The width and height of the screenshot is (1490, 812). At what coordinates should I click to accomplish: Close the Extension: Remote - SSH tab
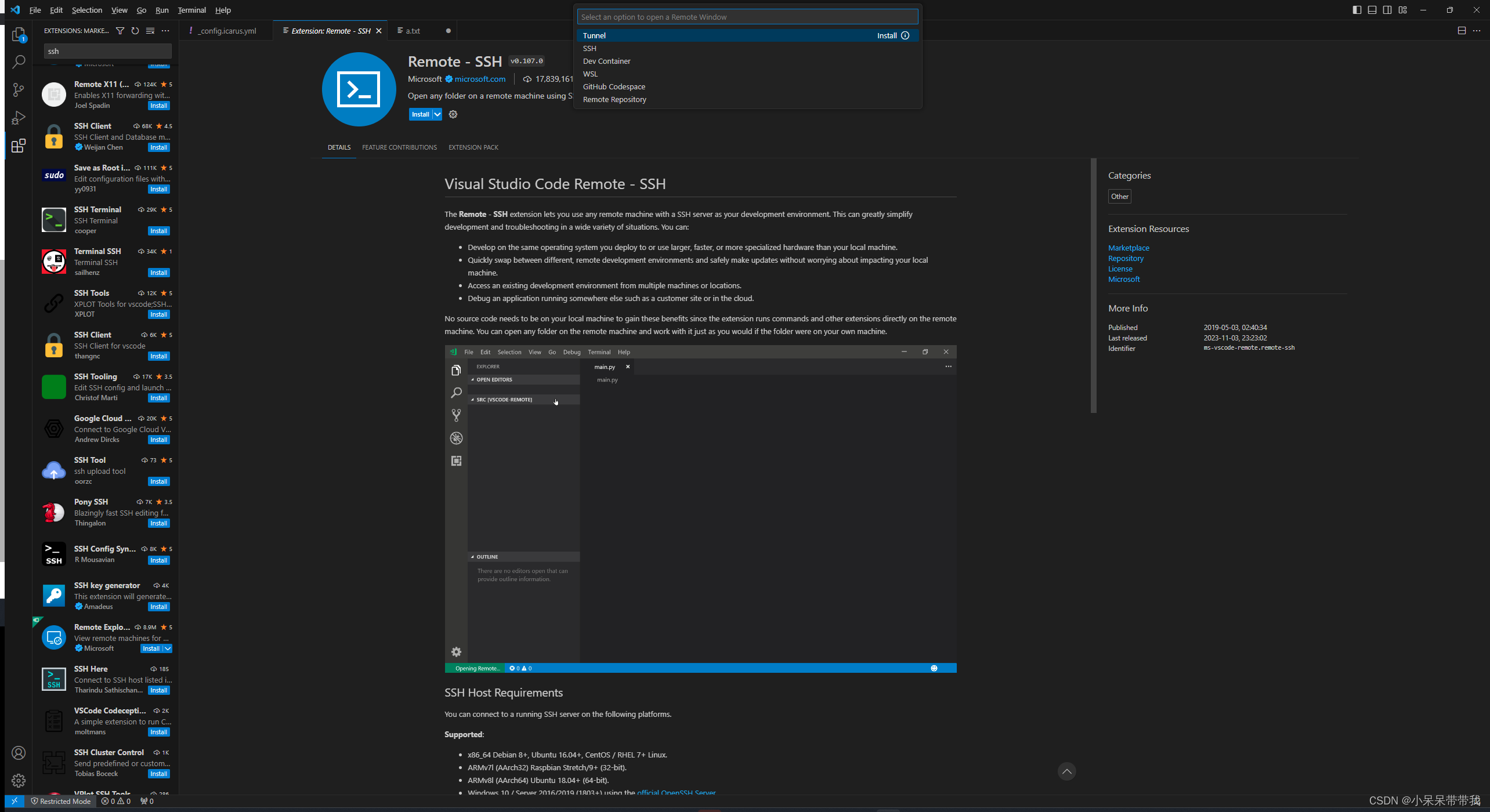[379, 31]
